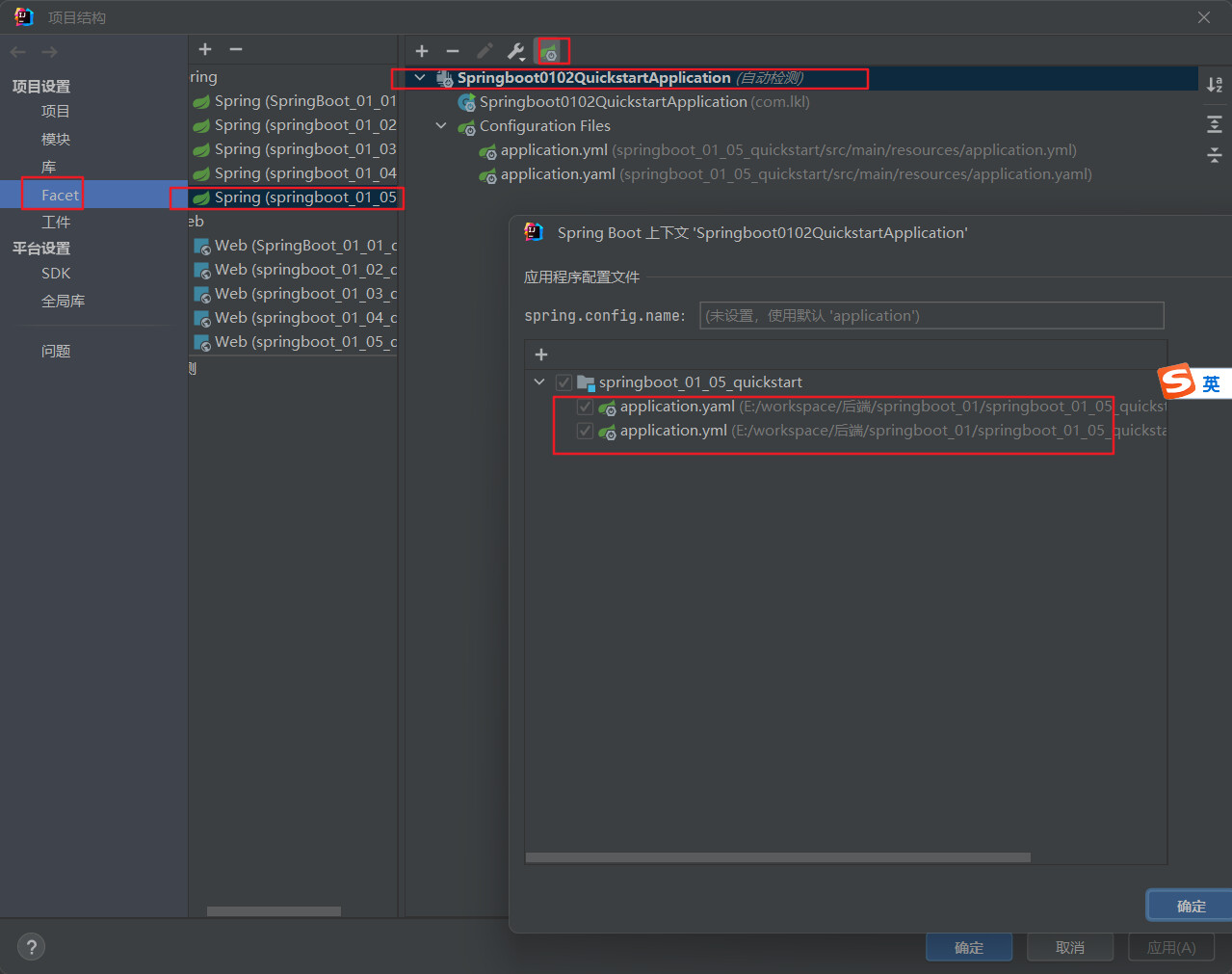This screenshot has width=1232, height=974.
Task: Click the expand all icon
Action: (1215, 124)
